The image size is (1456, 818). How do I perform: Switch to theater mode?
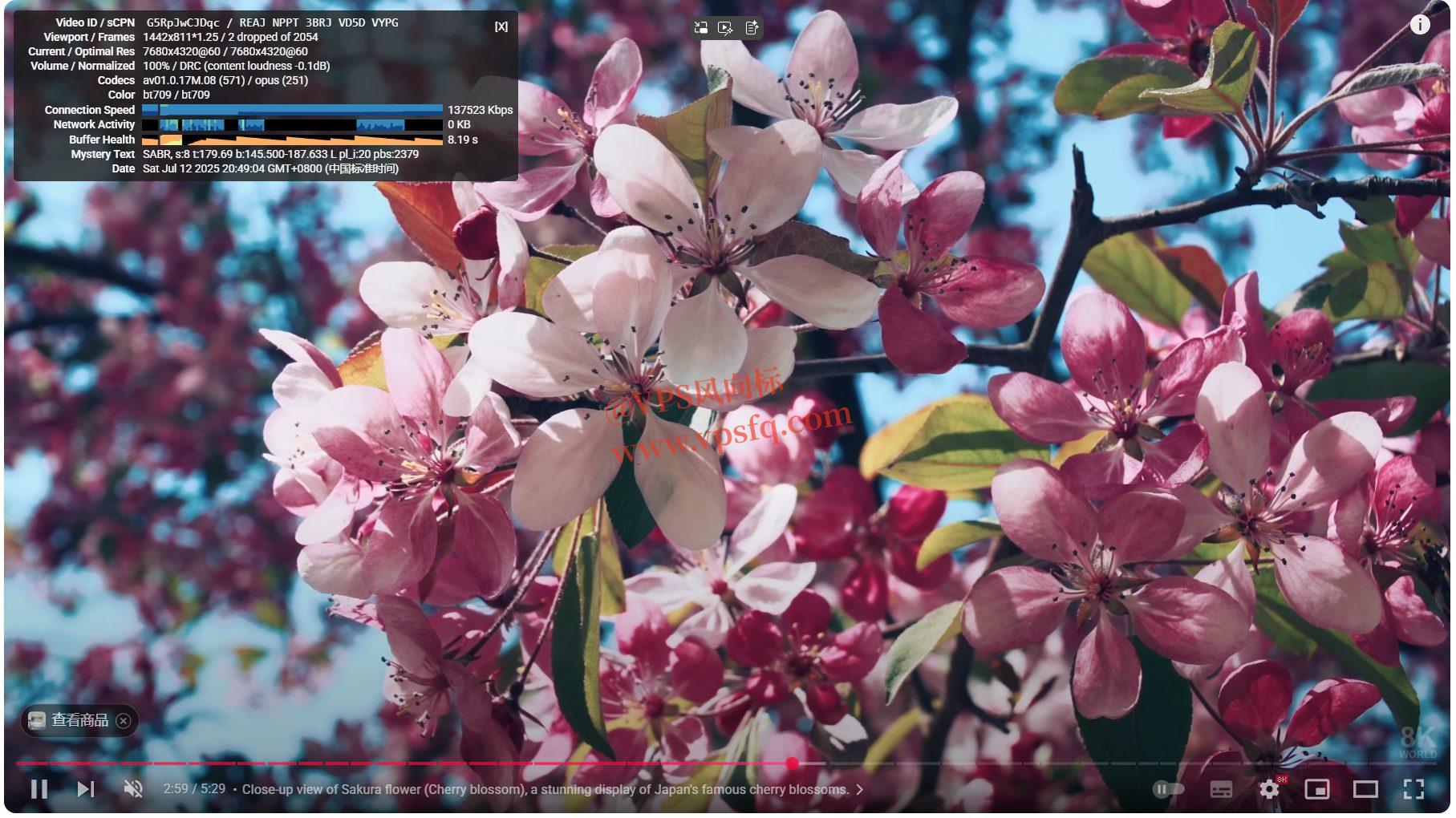(1365, 789)
